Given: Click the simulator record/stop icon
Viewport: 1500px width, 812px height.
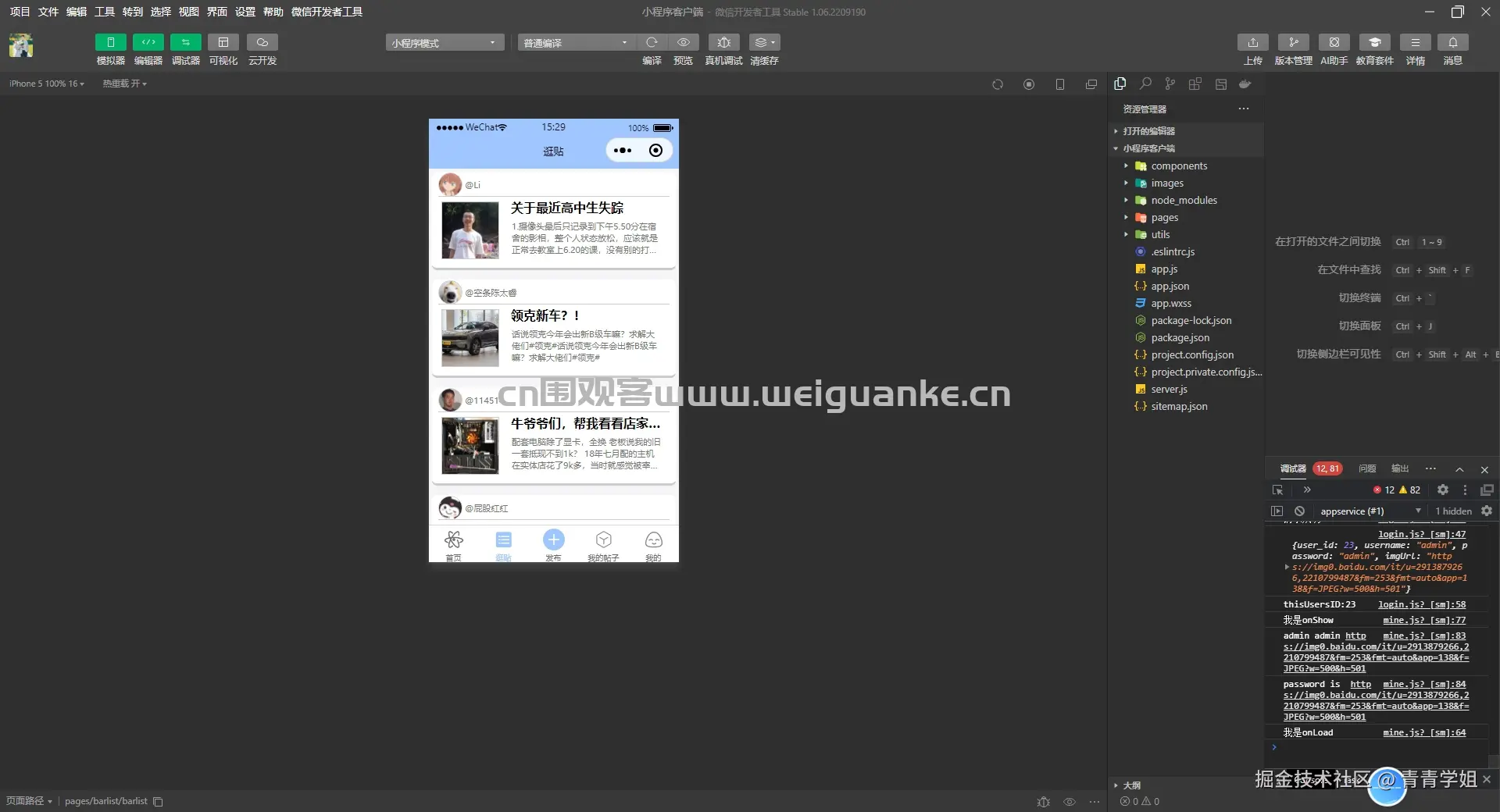Looking at the screenshot, I should [x=1029, y=84].
